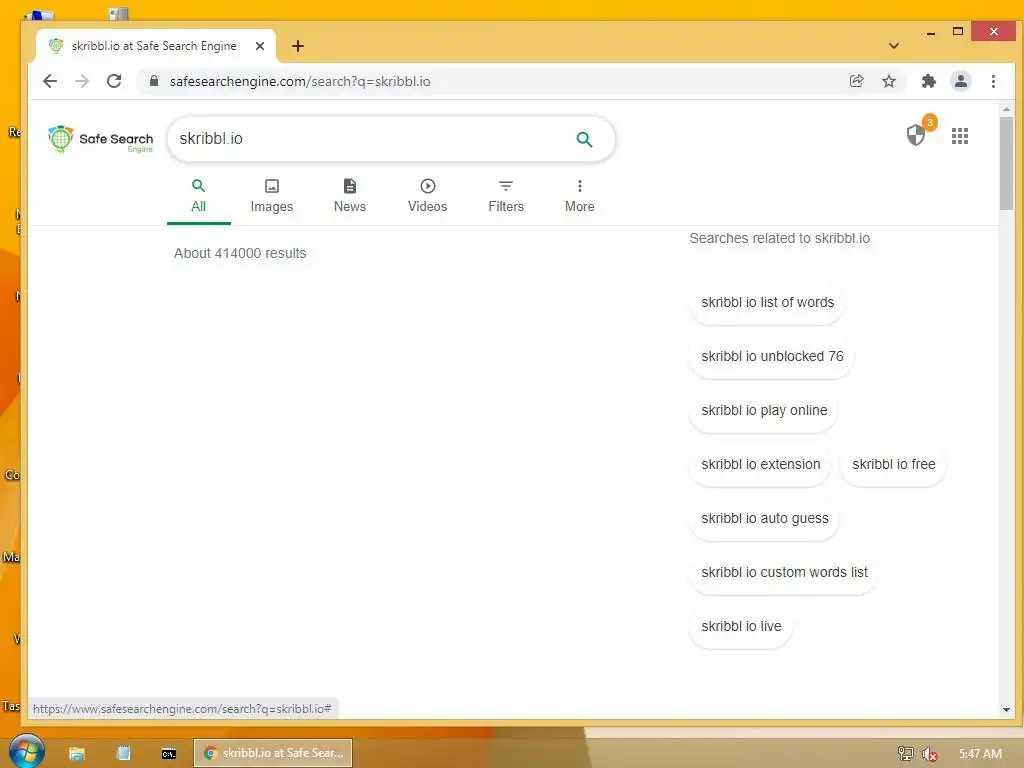Screen dimensions: 1024x768
Task: Click the address bar URL
Action: (x=300, y=81)
